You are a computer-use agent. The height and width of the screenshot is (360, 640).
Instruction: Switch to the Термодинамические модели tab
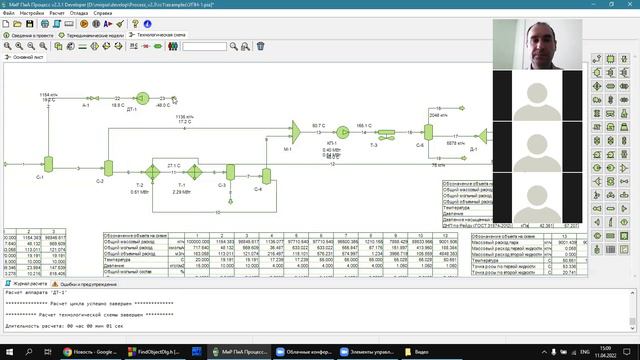(x=91, y=36)
